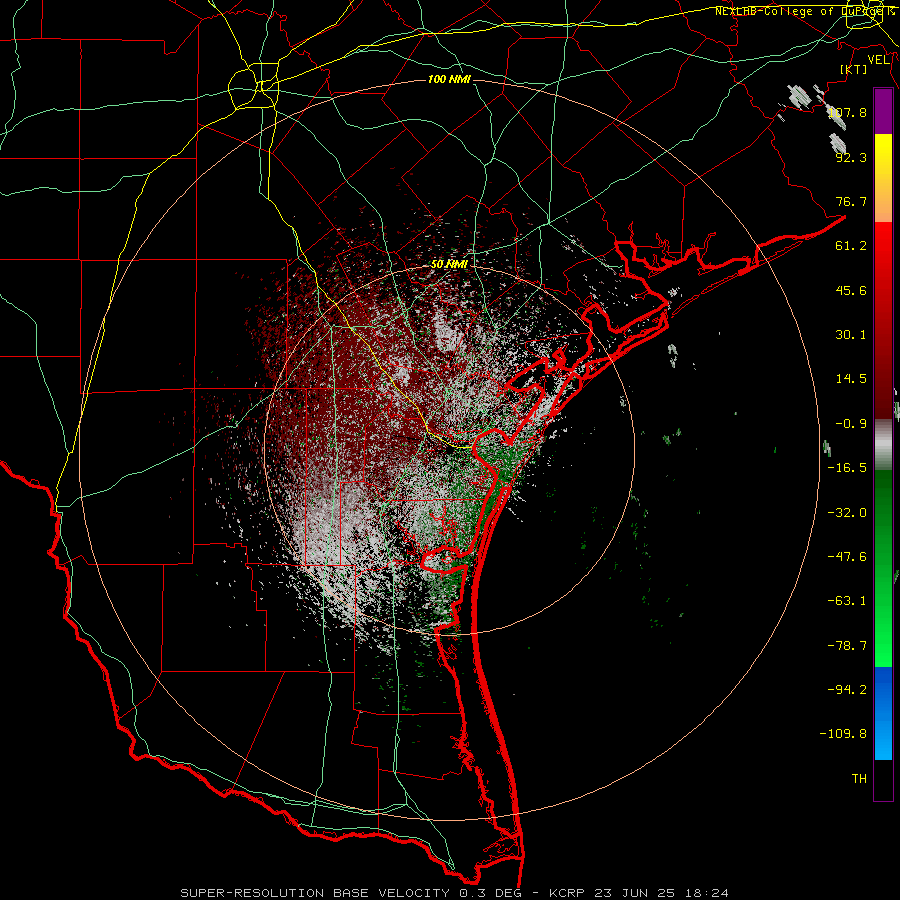
Task: Click the -0.9 value on velocity scale
Action: [x=851, y=424]
